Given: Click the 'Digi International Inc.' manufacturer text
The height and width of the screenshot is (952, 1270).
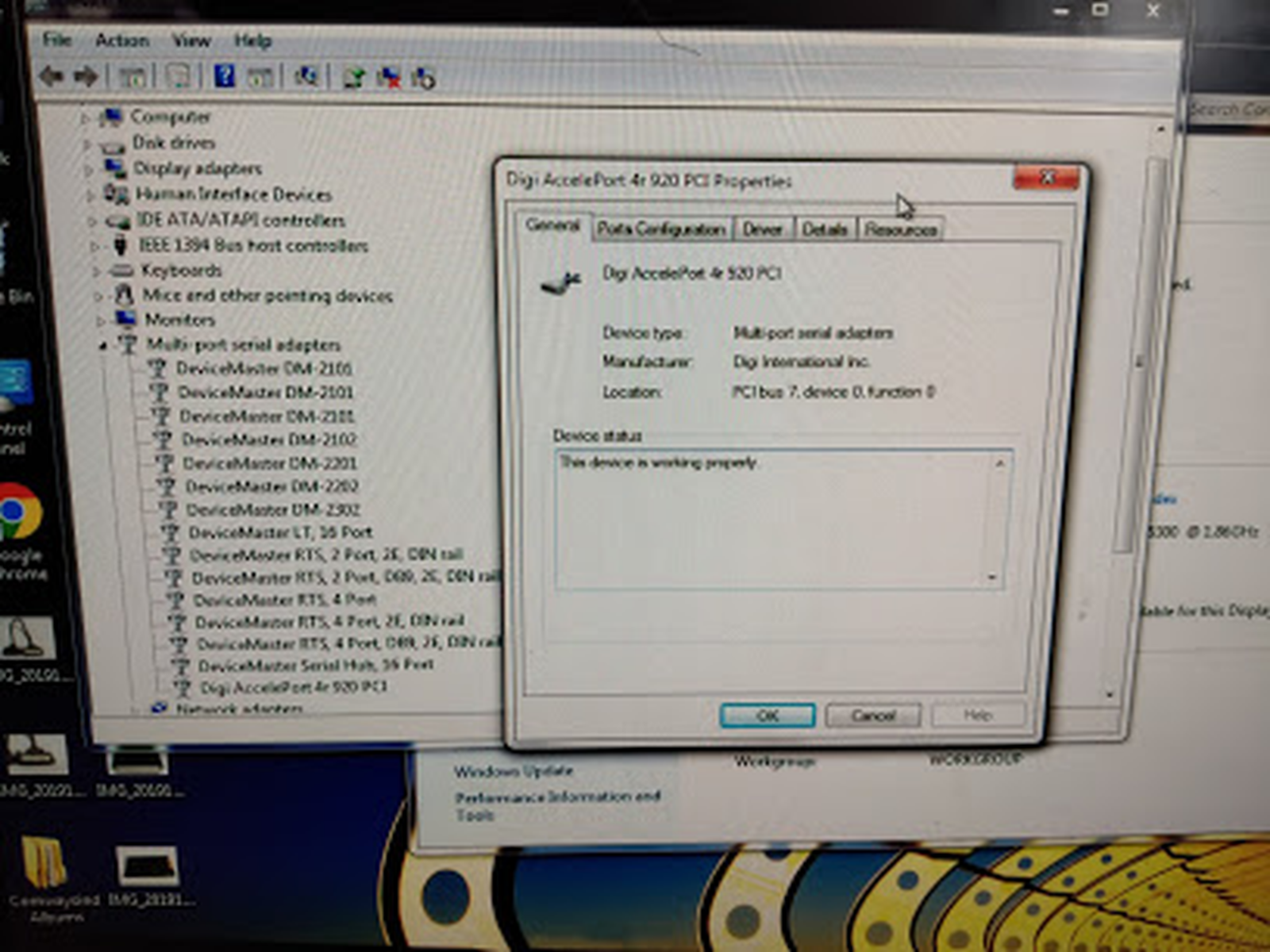Looking at the screenshot, I should pyautogui.click(x=802, y=362).
